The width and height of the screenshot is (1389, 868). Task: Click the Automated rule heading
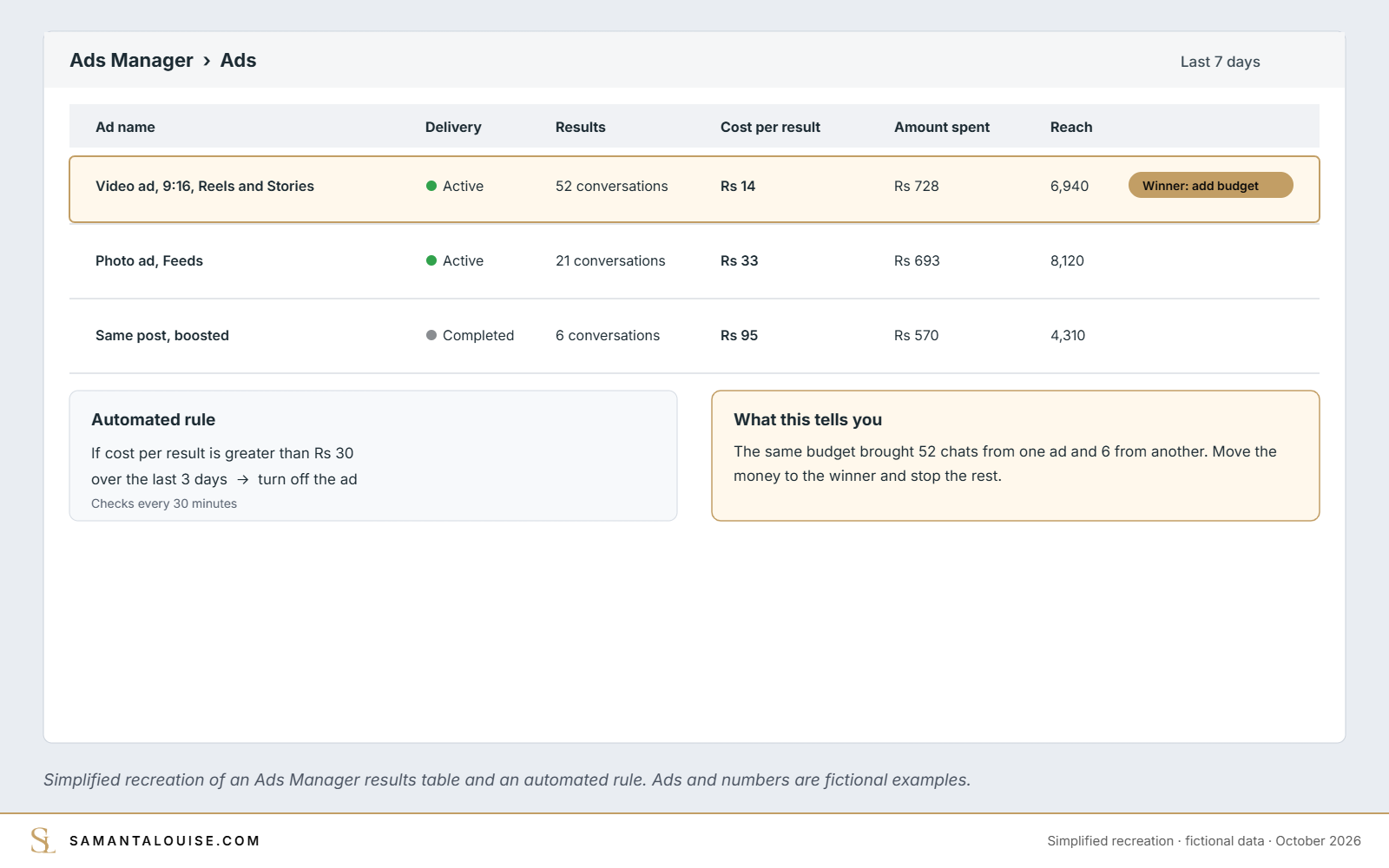[154, 420]
